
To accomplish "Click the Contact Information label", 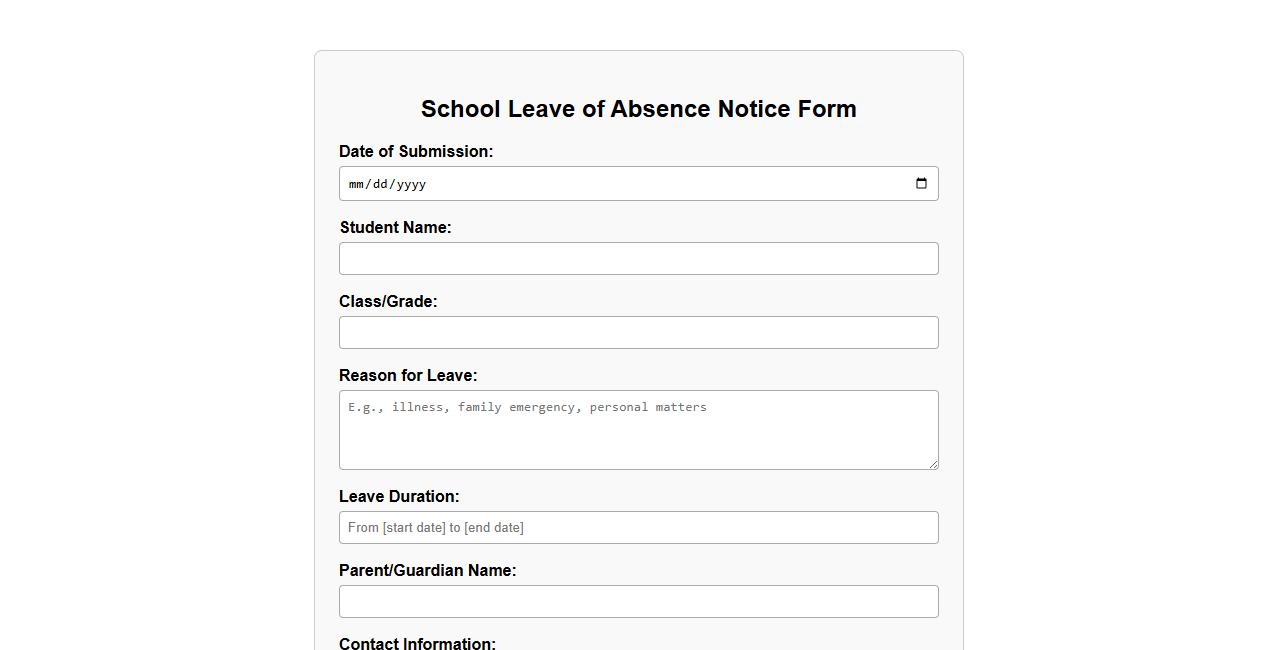I will tap(417, 643).
